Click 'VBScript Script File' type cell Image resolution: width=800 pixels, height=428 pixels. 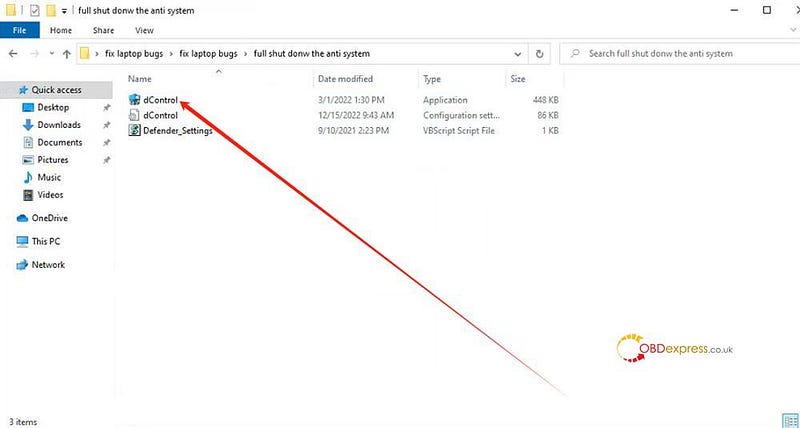coord(459,131)
